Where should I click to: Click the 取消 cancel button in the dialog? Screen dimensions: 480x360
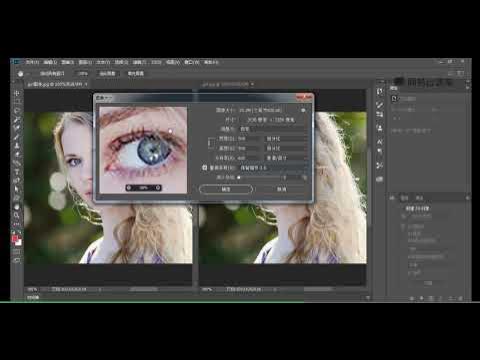tap(282, 189)
